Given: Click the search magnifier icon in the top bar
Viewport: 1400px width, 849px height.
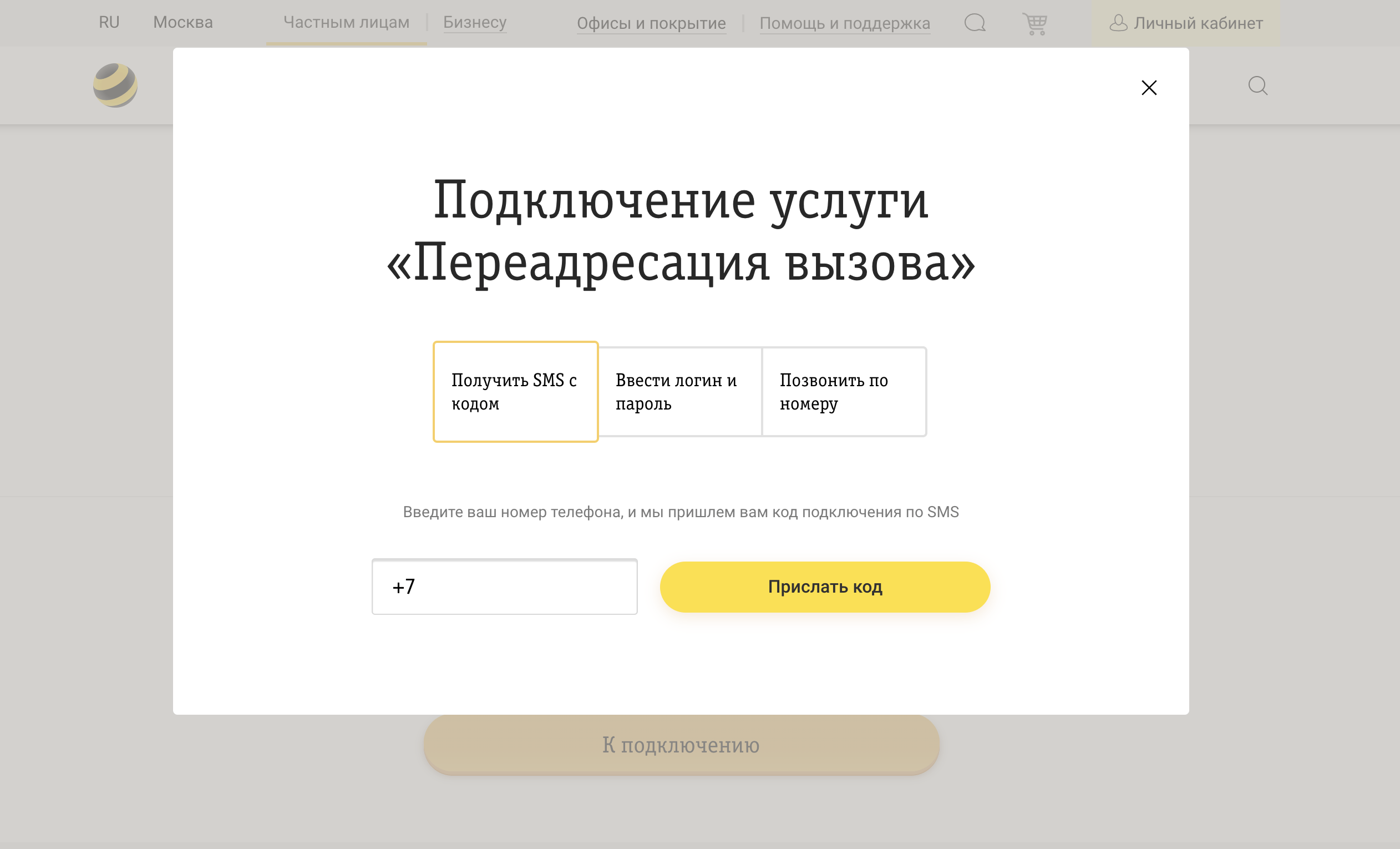Looking at the screenshot, I should (x=974, y=23).
